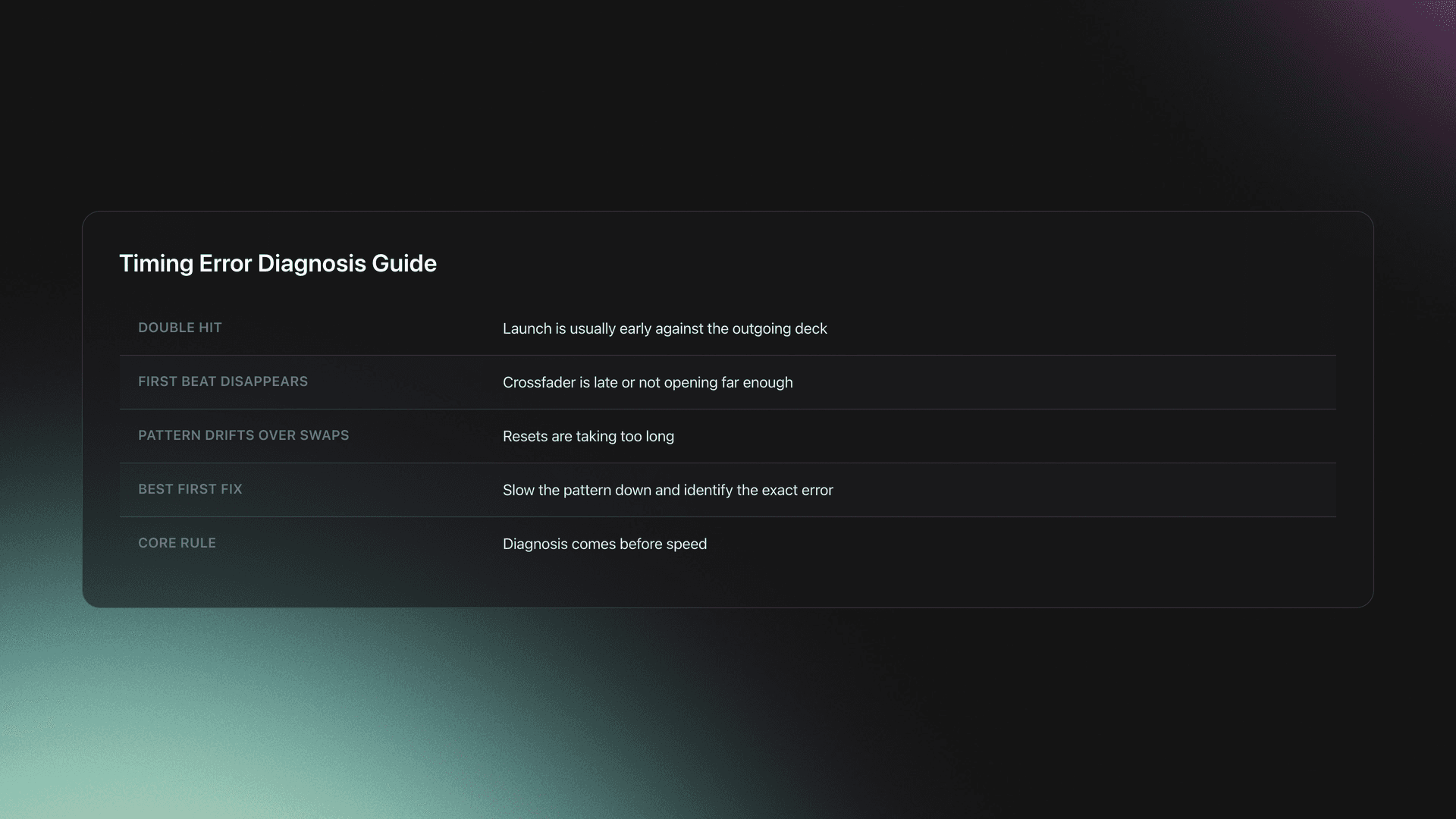Click the Timing Error Diagnosis Guide heading

(x=278, y=263)
